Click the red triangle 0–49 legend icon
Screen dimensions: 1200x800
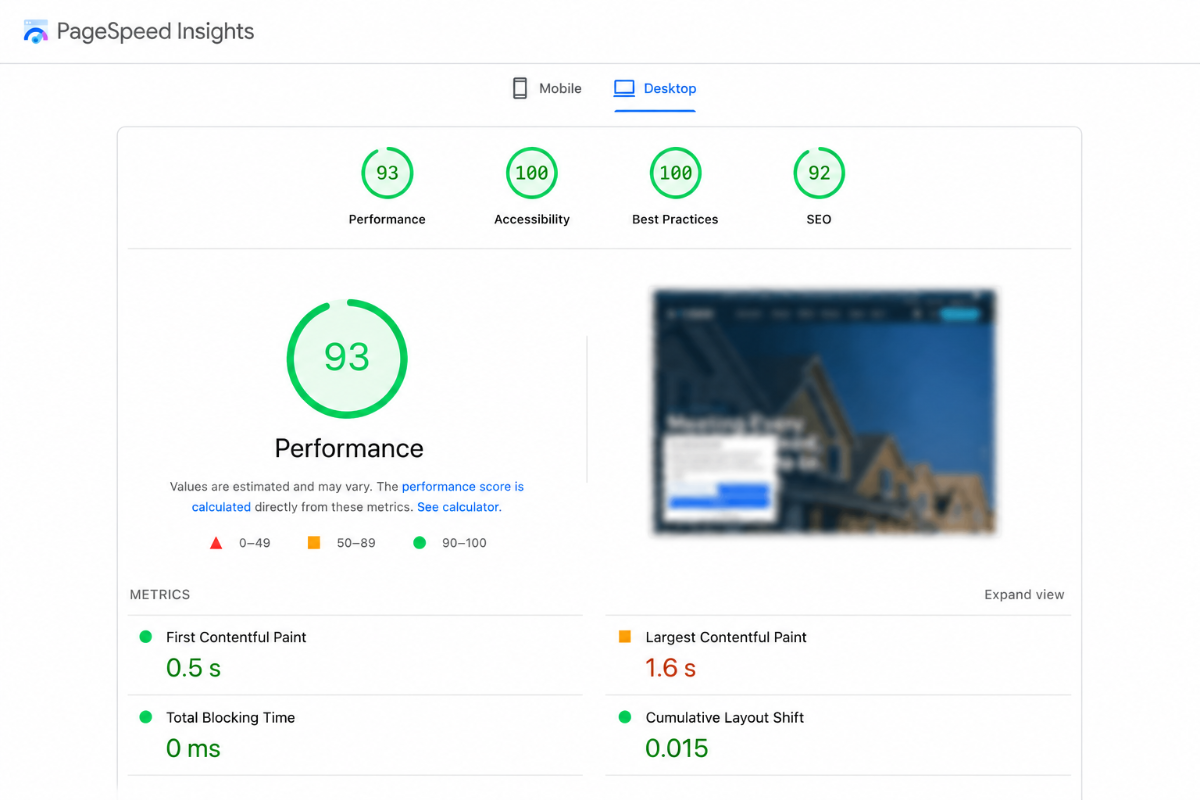pyautogui.click(x=216, y=543)
